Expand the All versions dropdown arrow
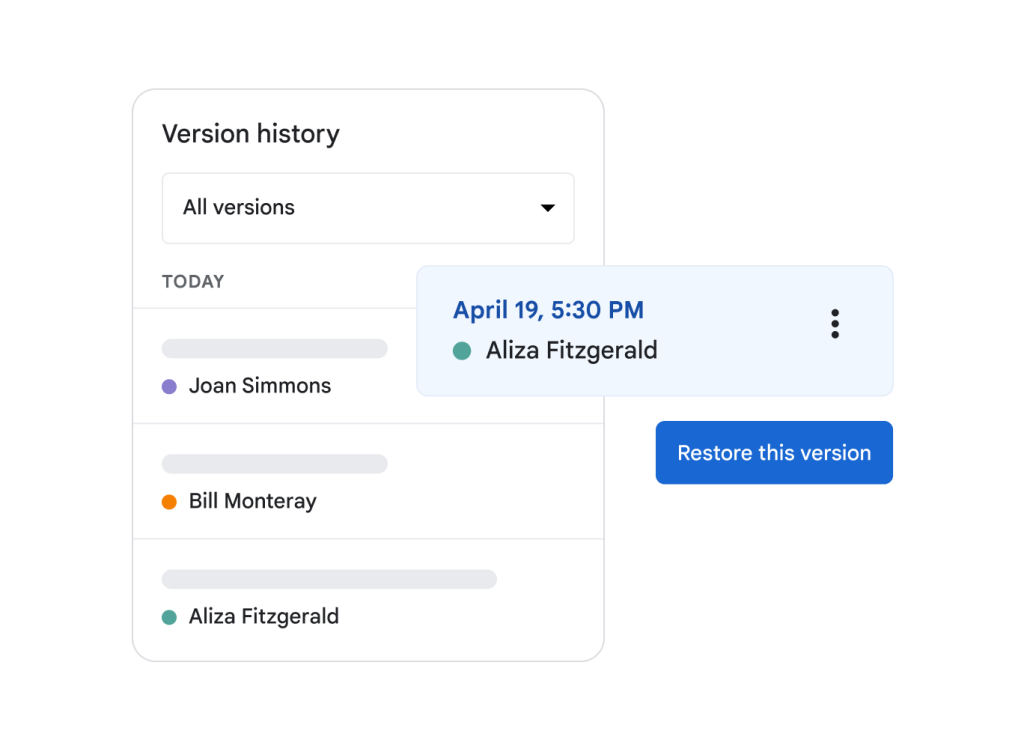 [547, 208]
